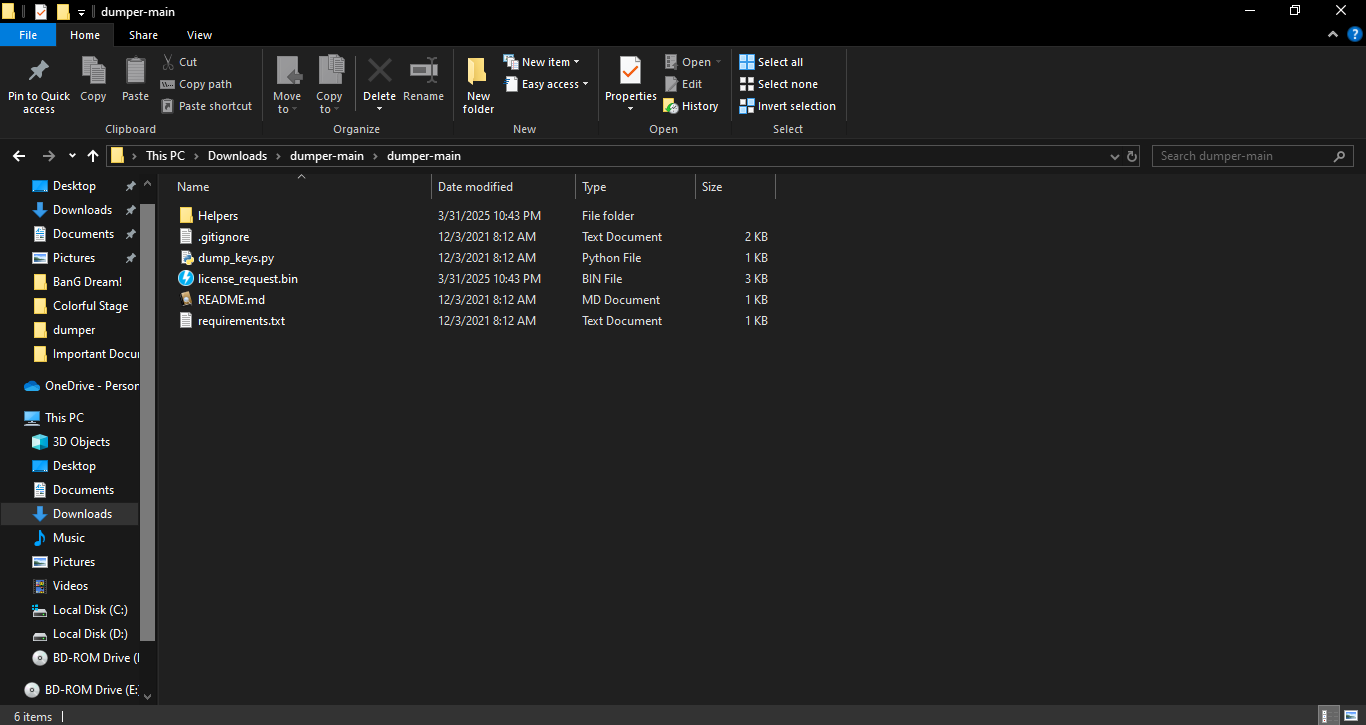Image resolution: width=1366 pixels, height=725 pixels.
Task: Create a New folder
Action: [x=478, y=86]
